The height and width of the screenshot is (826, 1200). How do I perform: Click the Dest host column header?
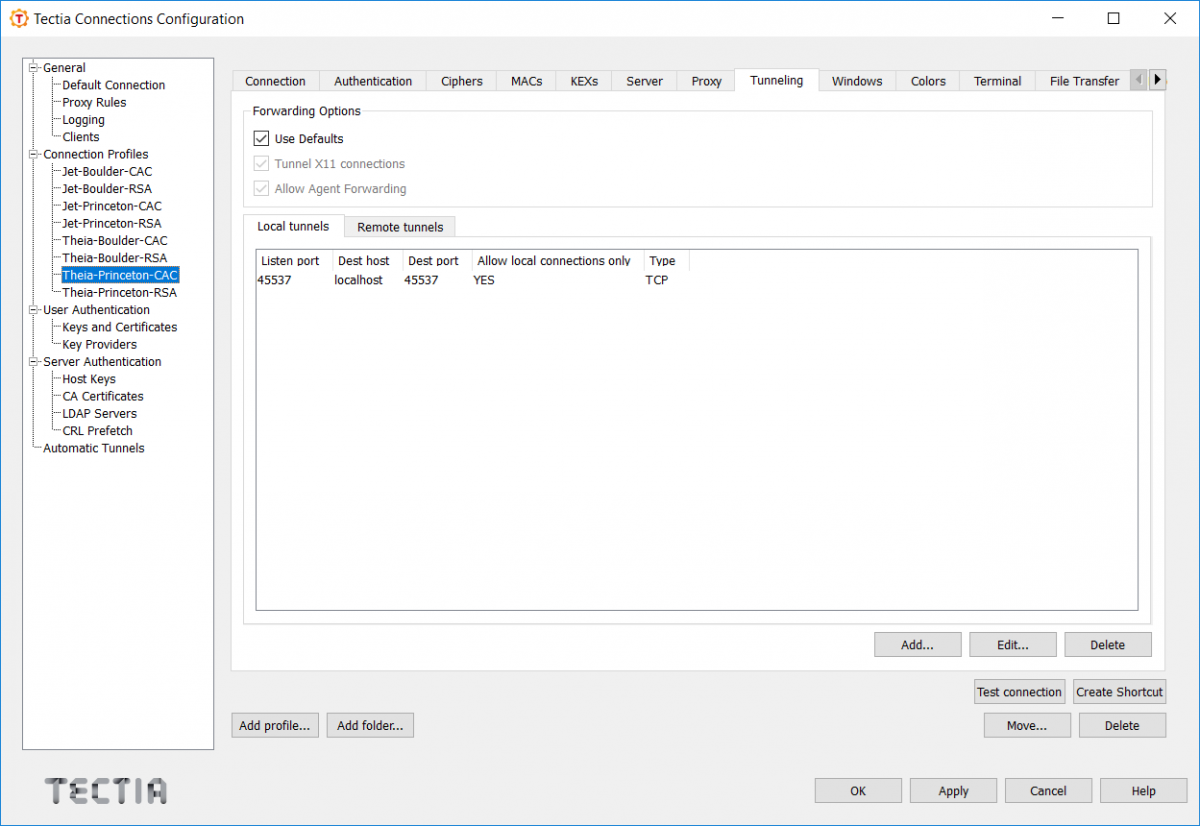click(x=367, y=261)
